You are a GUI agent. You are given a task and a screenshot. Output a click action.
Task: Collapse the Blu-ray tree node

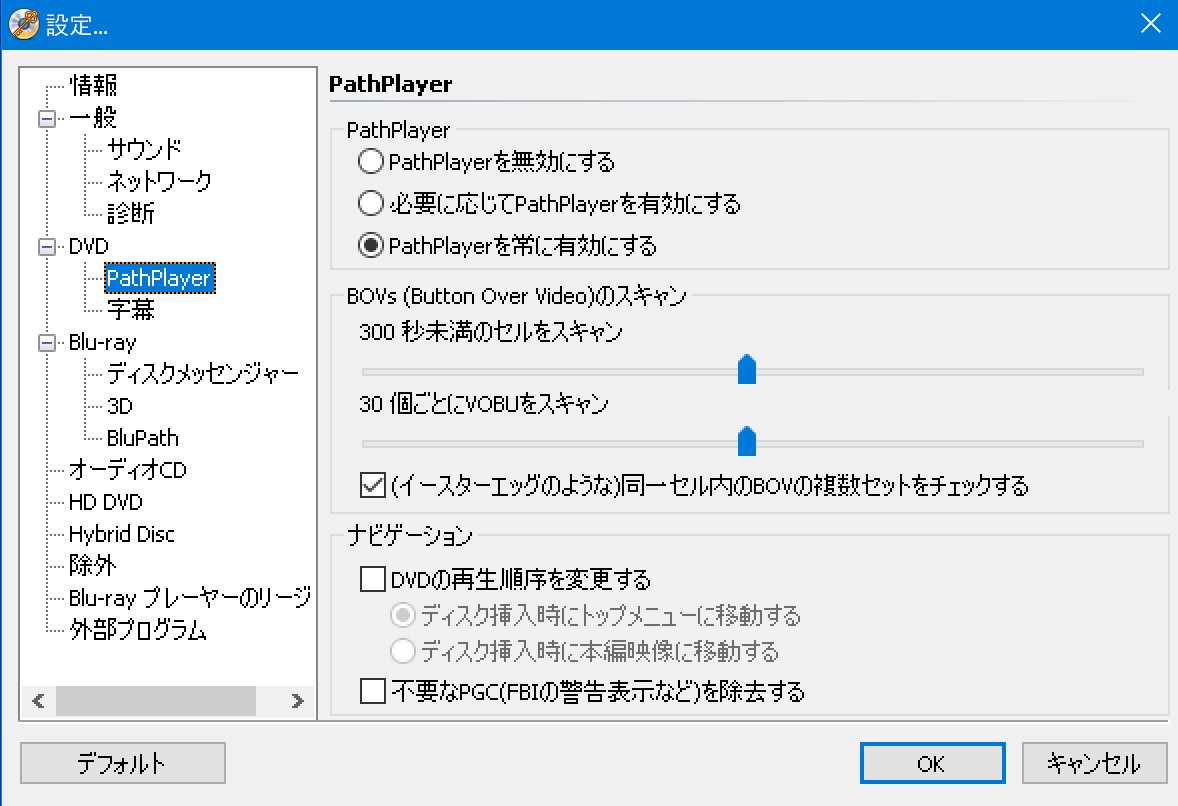pos(47,343)
